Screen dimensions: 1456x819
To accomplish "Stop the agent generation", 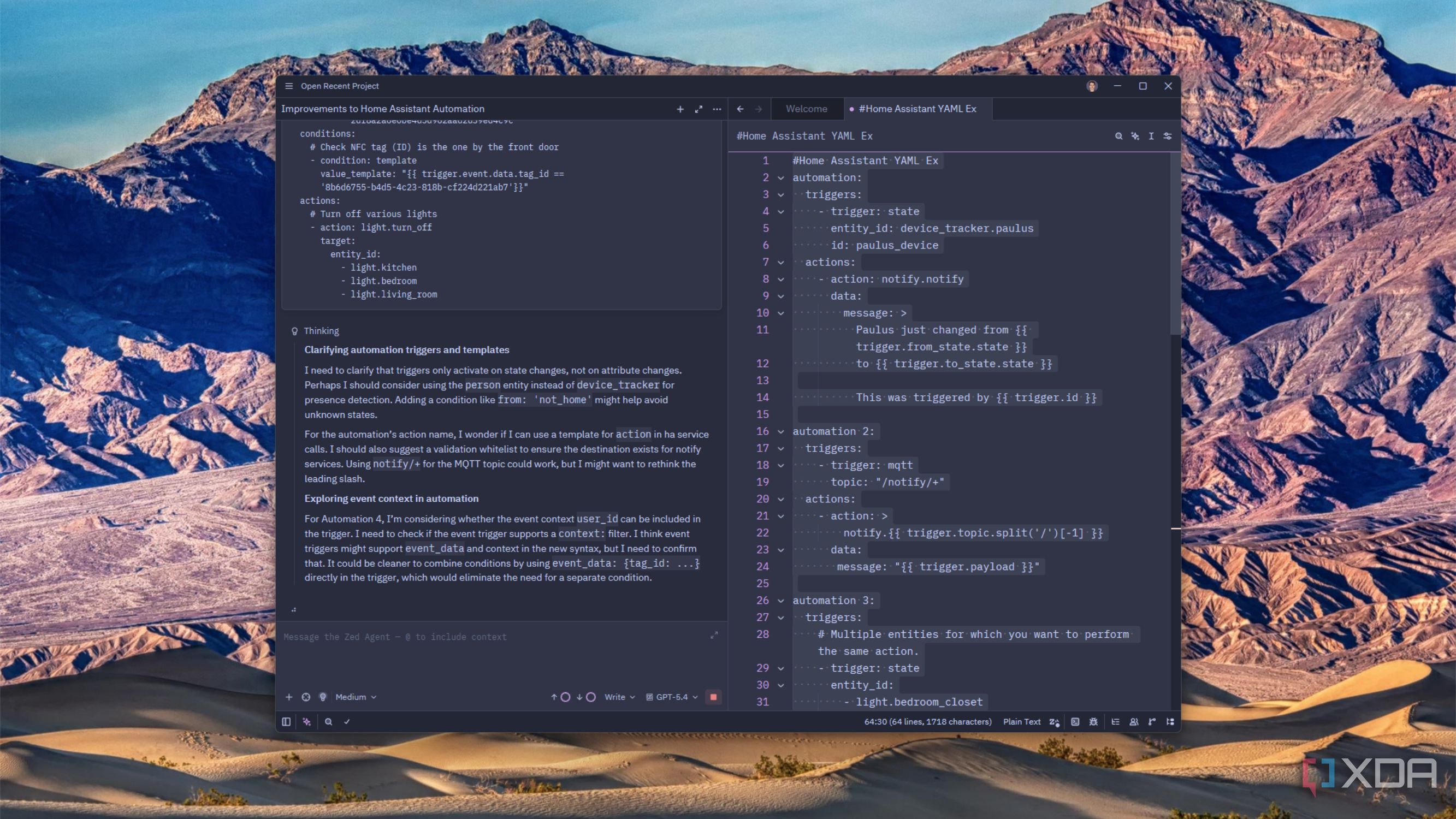I will click(713, 697).
